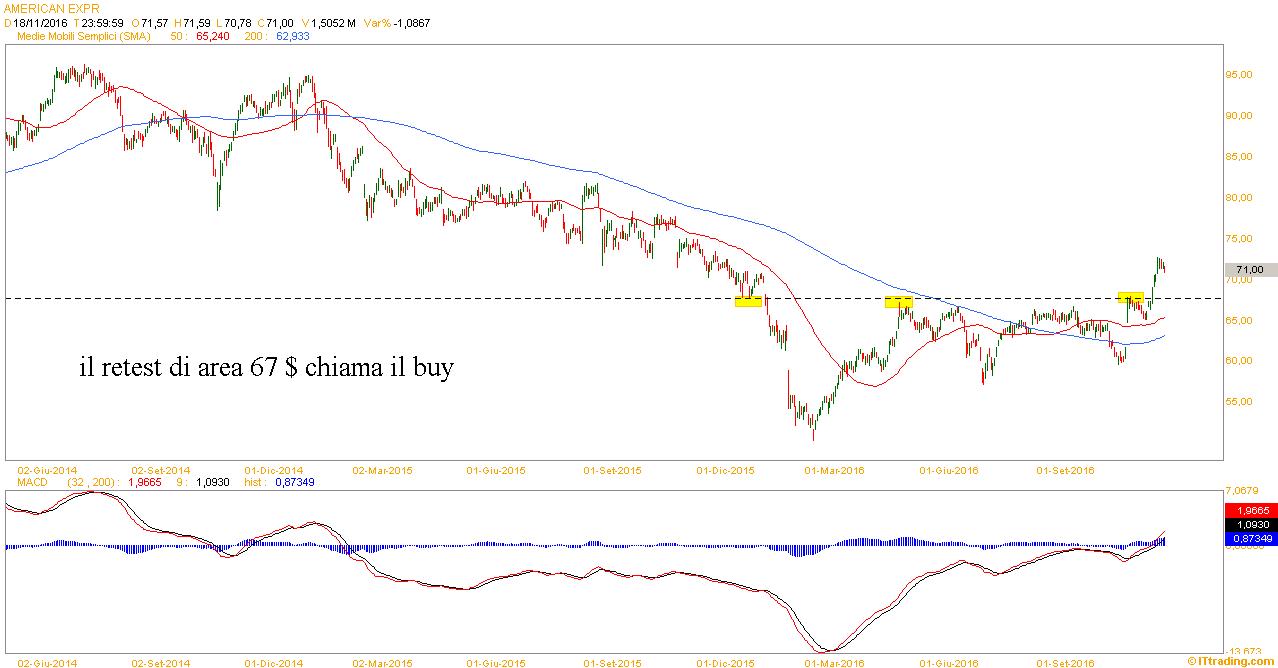Image resolution: width=1278 pixels, height=668 pixels.
Task: Click the gray 71,00 current price tag
Action: (1250, 270)
